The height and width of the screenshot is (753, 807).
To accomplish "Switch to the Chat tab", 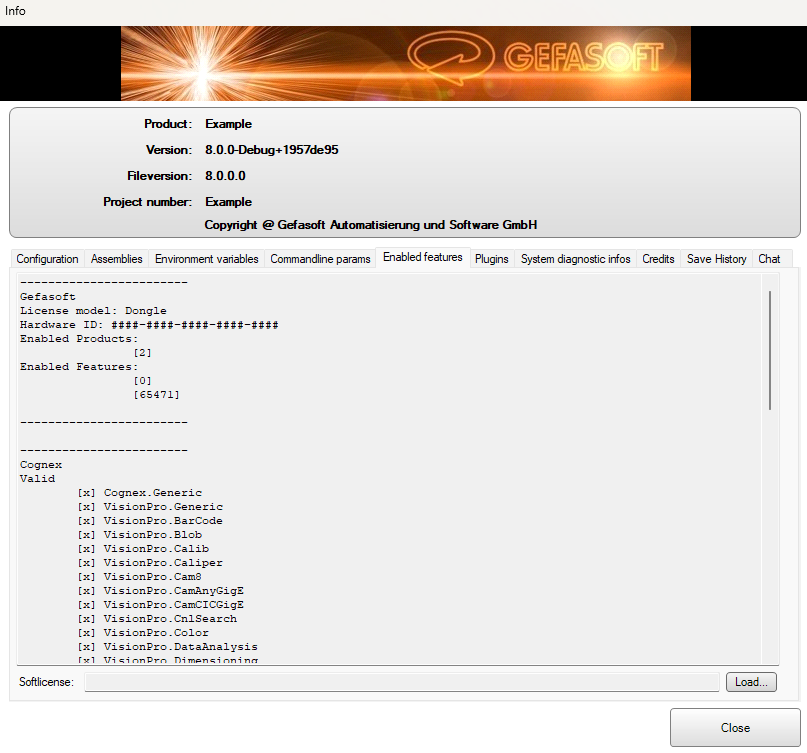I will 769,259.
